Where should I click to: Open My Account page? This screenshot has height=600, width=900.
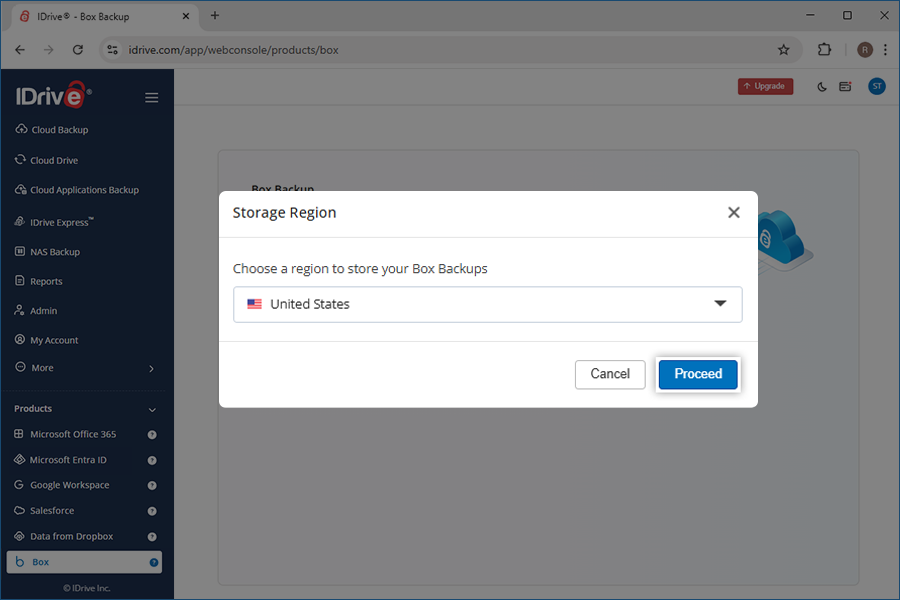tap(46, 340)
